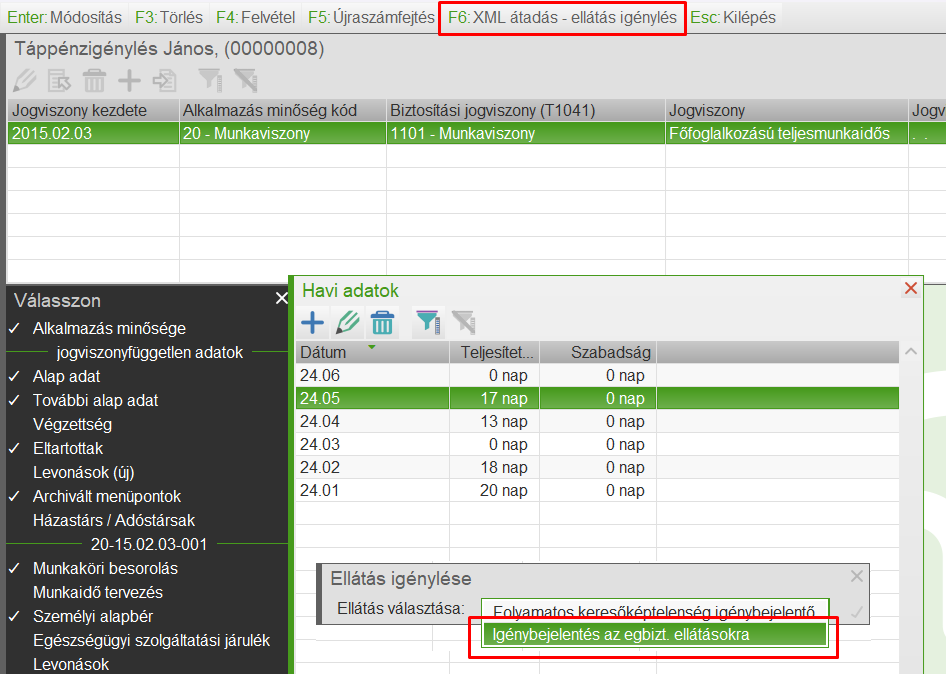Open Archivált menüpontok menu item

[x=107, y=497]
